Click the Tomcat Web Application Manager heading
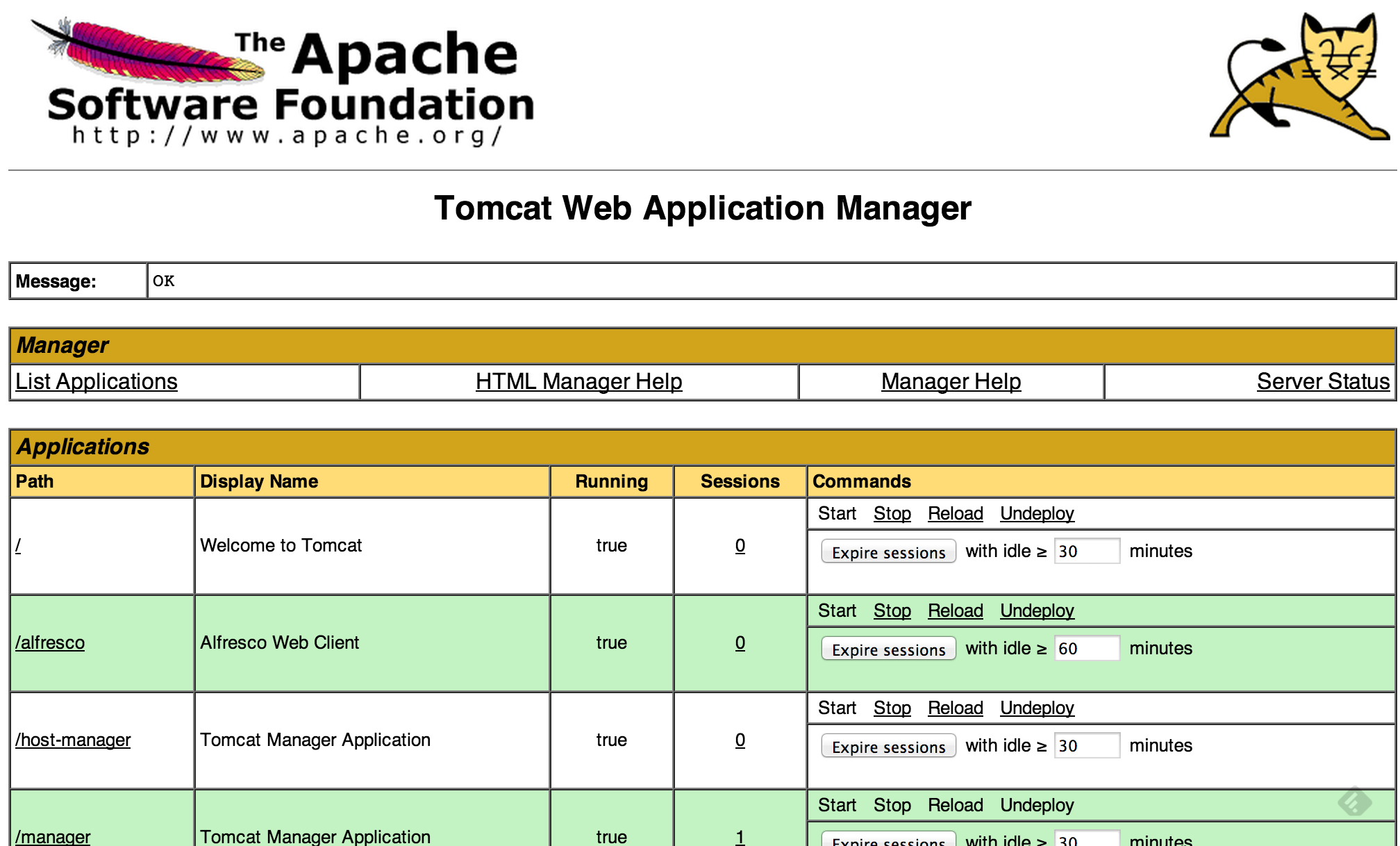The height and width of the screenshot is (846, 1400). pos(703,208)
